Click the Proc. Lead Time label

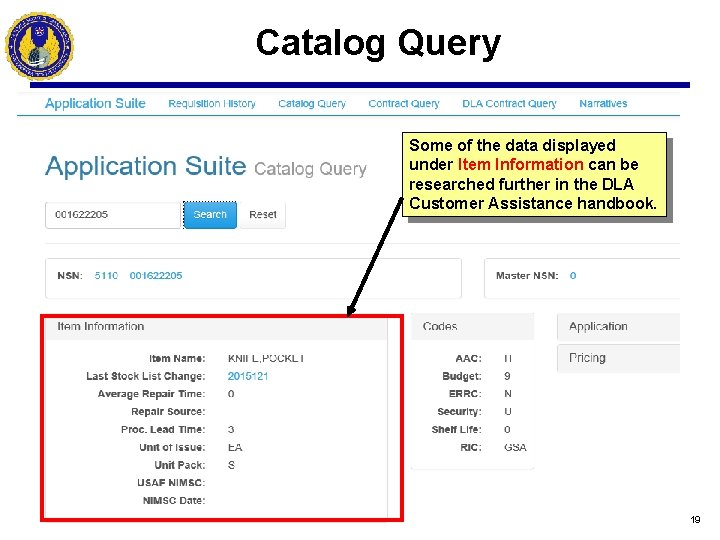coord(163,429)
